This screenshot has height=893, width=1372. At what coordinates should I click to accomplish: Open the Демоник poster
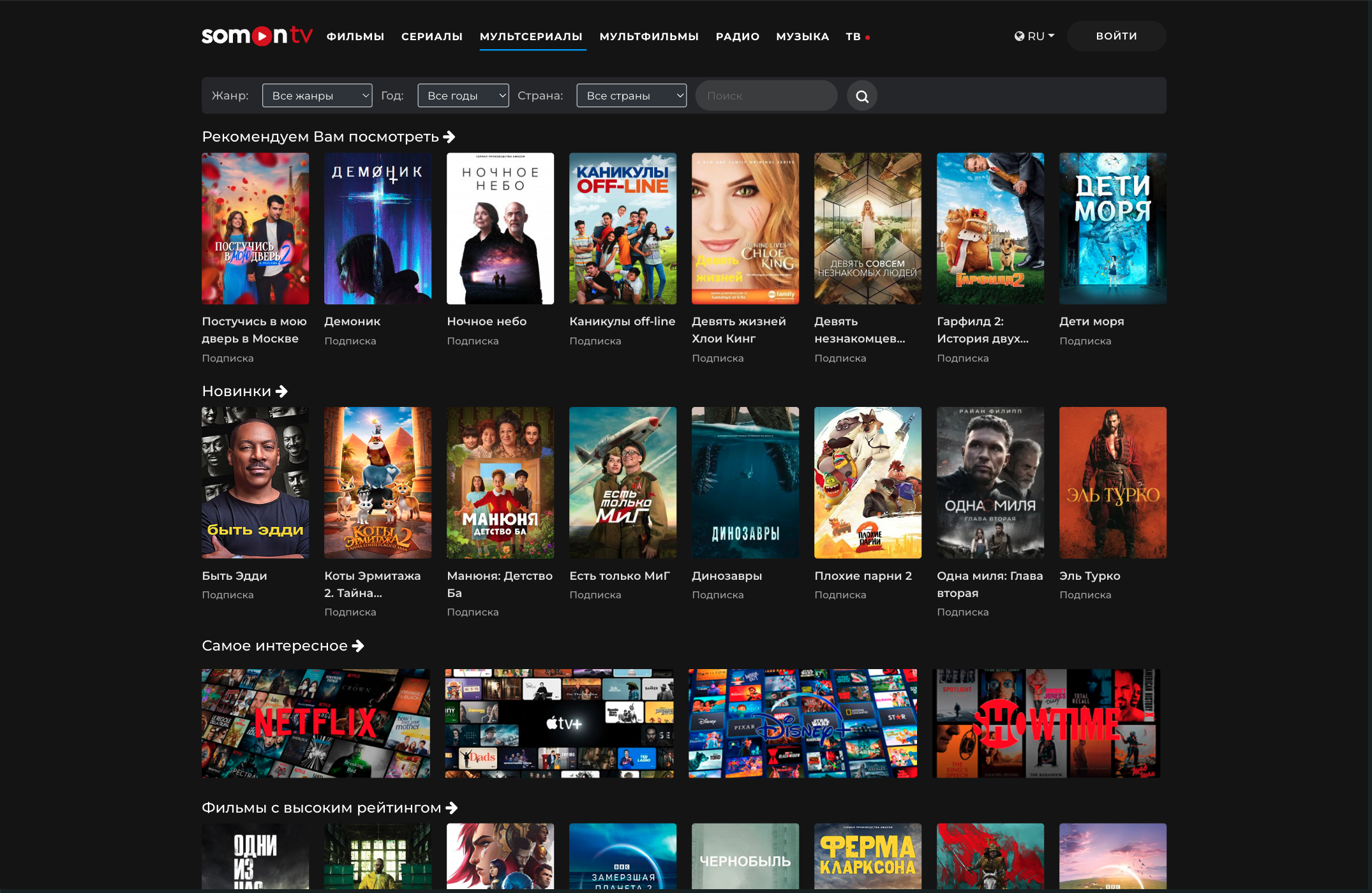378,228
